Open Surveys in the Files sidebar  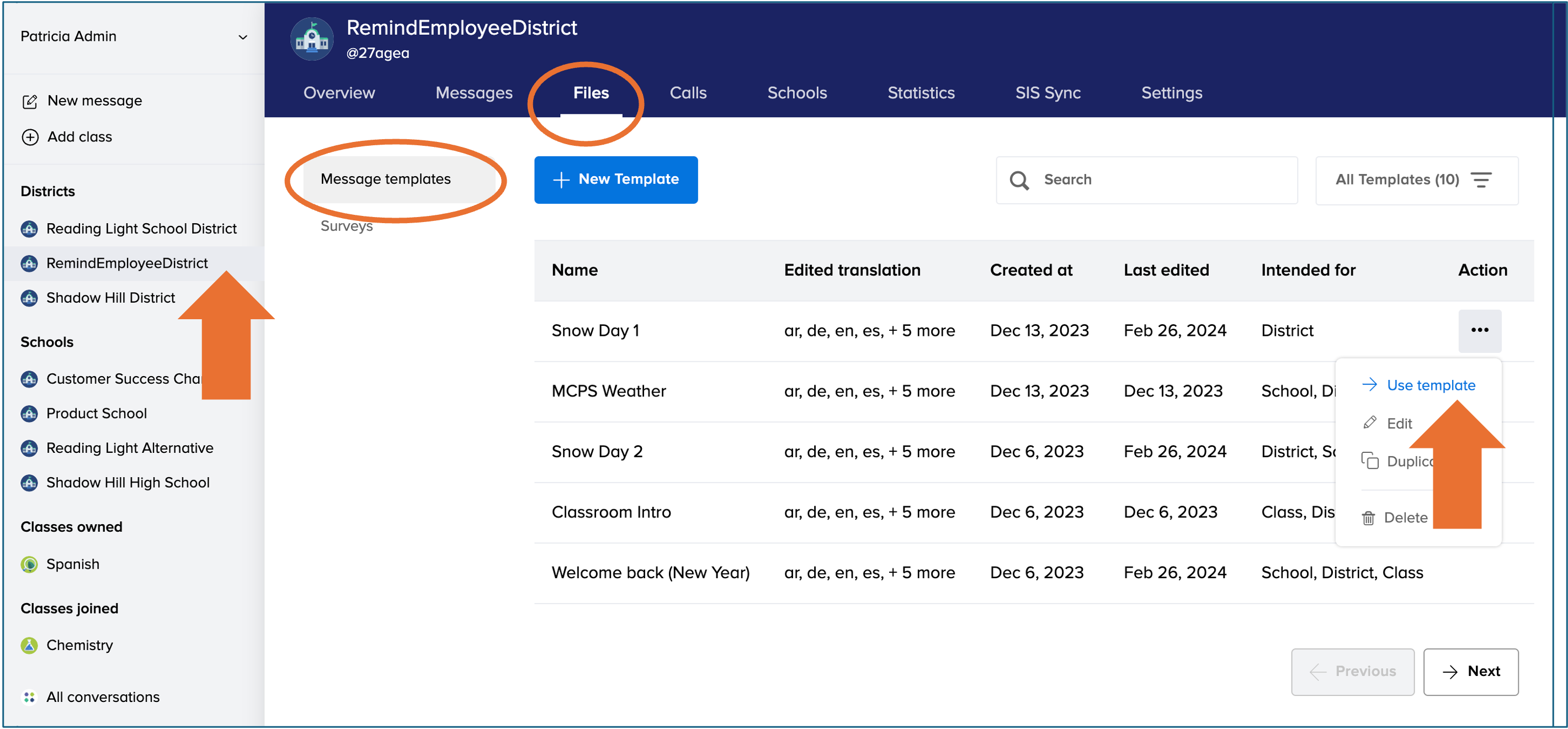click(347, 226)
